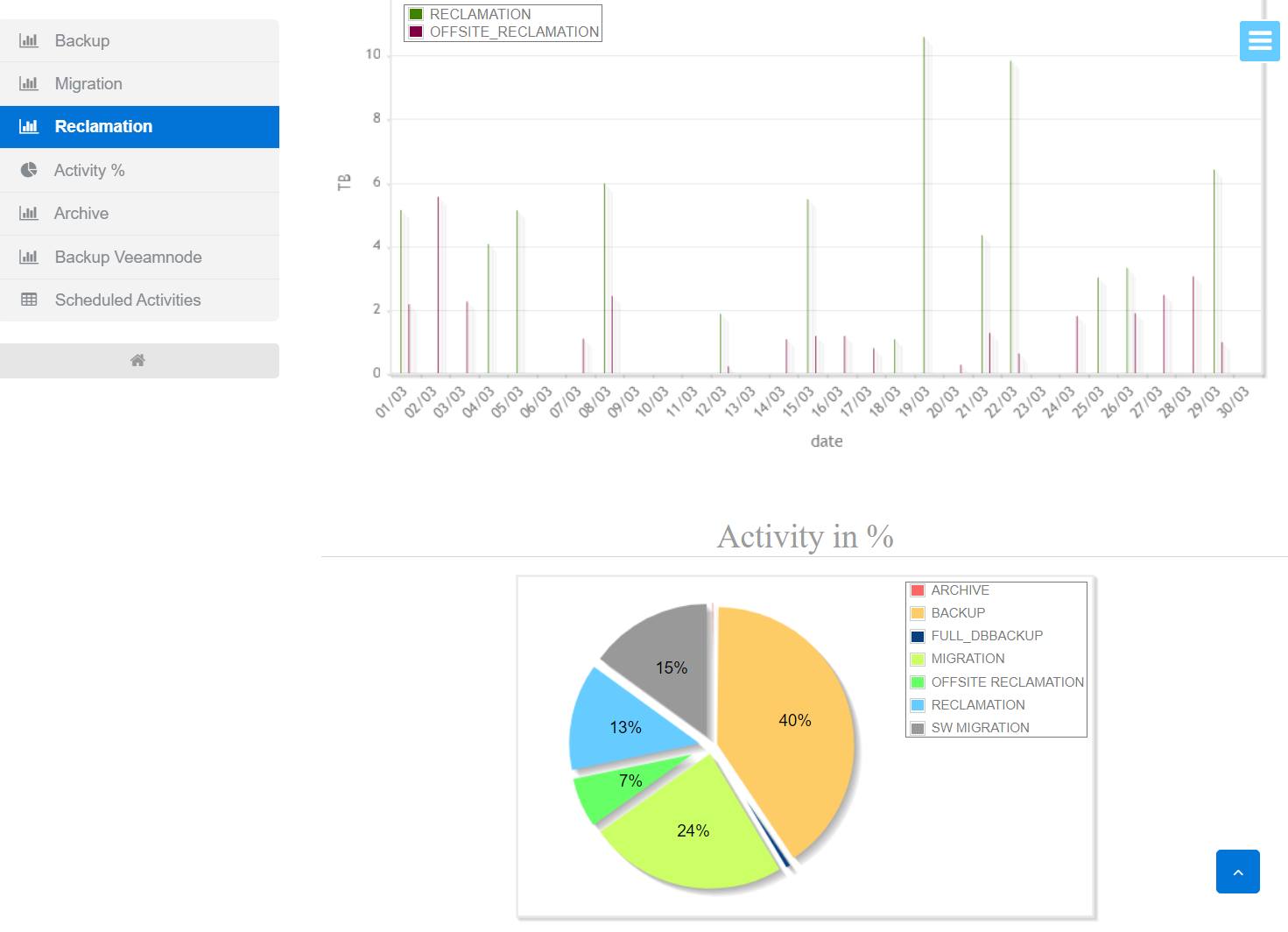Viewport: 1288px width, 932px height.
Task: Click the bar chart icon beside Archive
Action: tap(29, 213)
